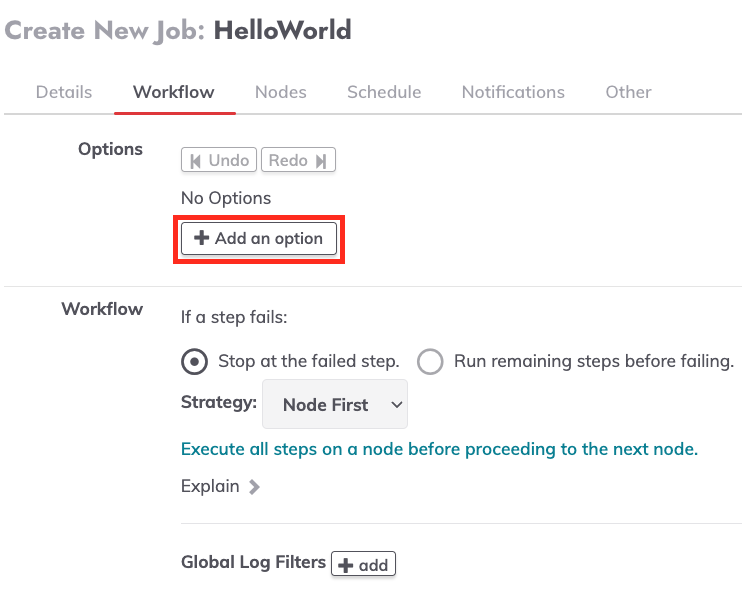The image size is (742, 592).
Task: Click the Redo button
Action: (x=298, y=160)
